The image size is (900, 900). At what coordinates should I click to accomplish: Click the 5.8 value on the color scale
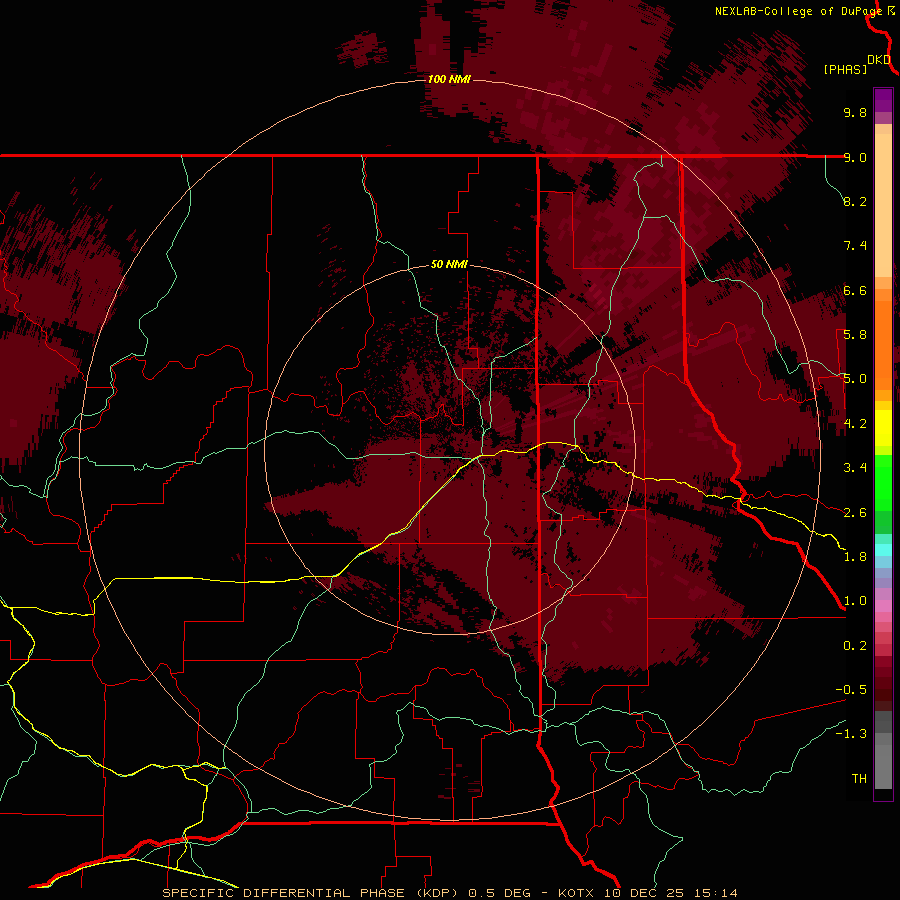pos(855,335)
